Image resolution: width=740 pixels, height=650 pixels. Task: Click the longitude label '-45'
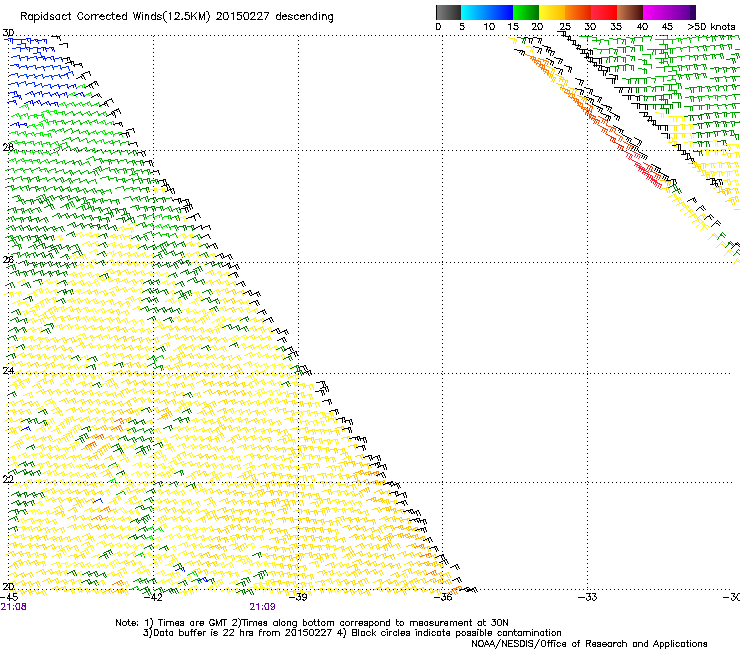[9, 597]
